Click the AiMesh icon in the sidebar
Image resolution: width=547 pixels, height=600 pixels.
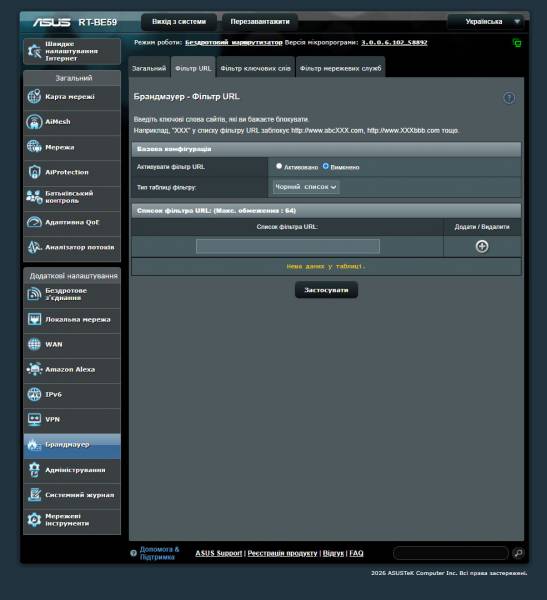[x=34, y=122]
